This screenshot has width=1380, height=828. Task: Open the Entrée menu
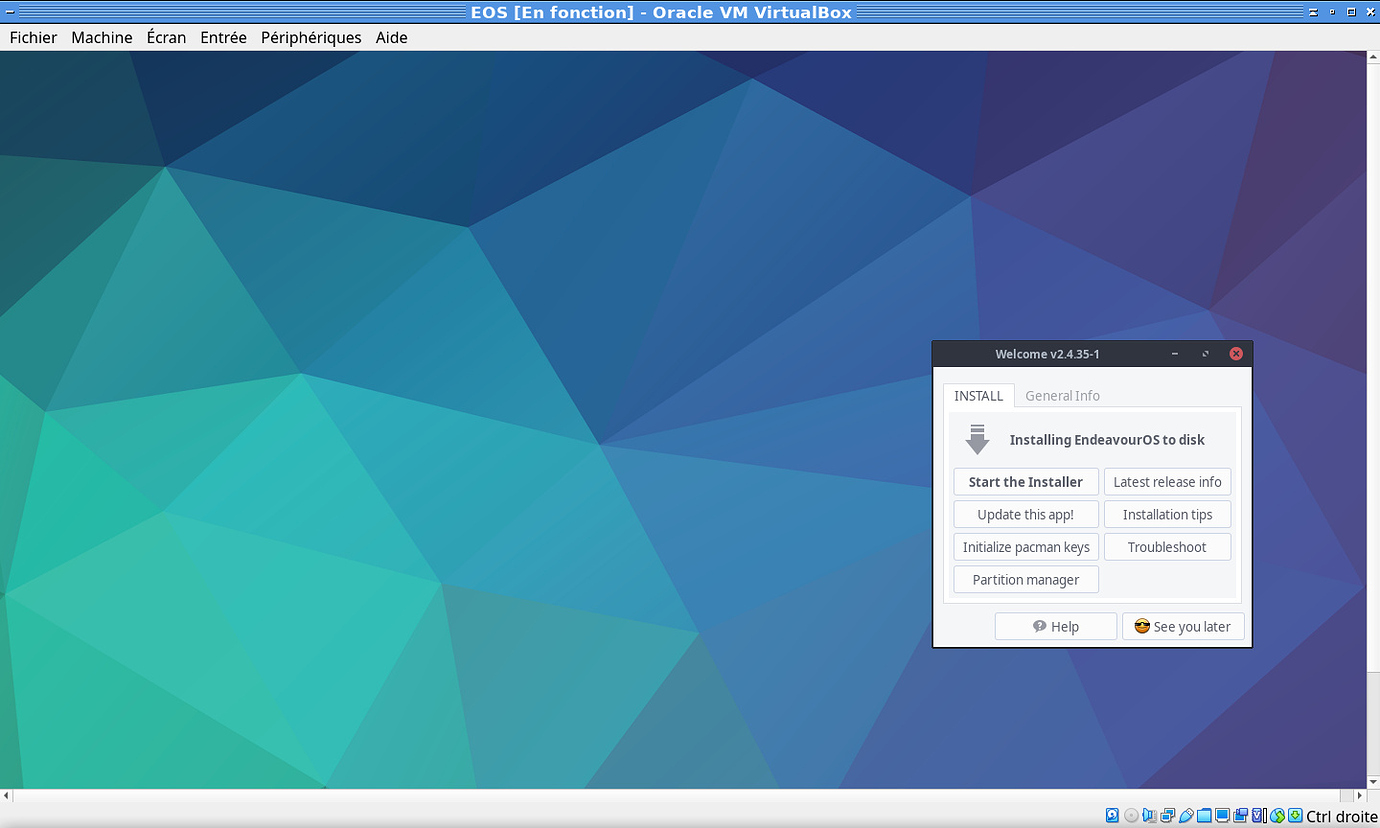223,37
